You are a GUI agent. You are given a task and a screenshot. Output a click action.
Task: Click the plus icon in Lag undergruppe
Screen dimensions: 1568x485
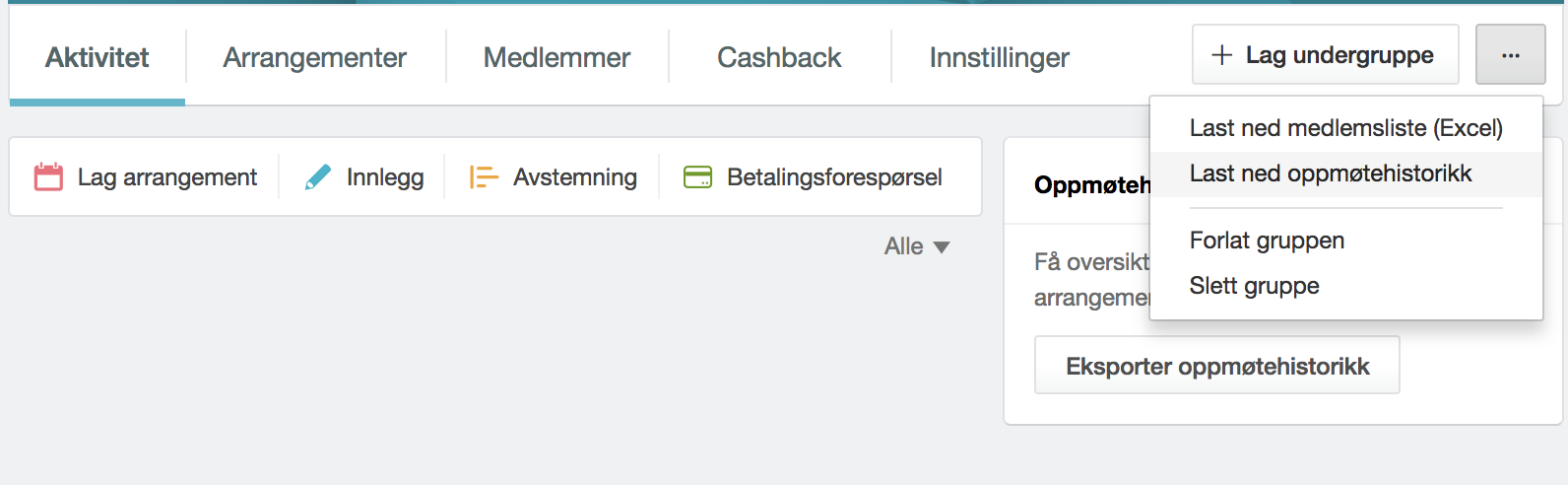1221,55
